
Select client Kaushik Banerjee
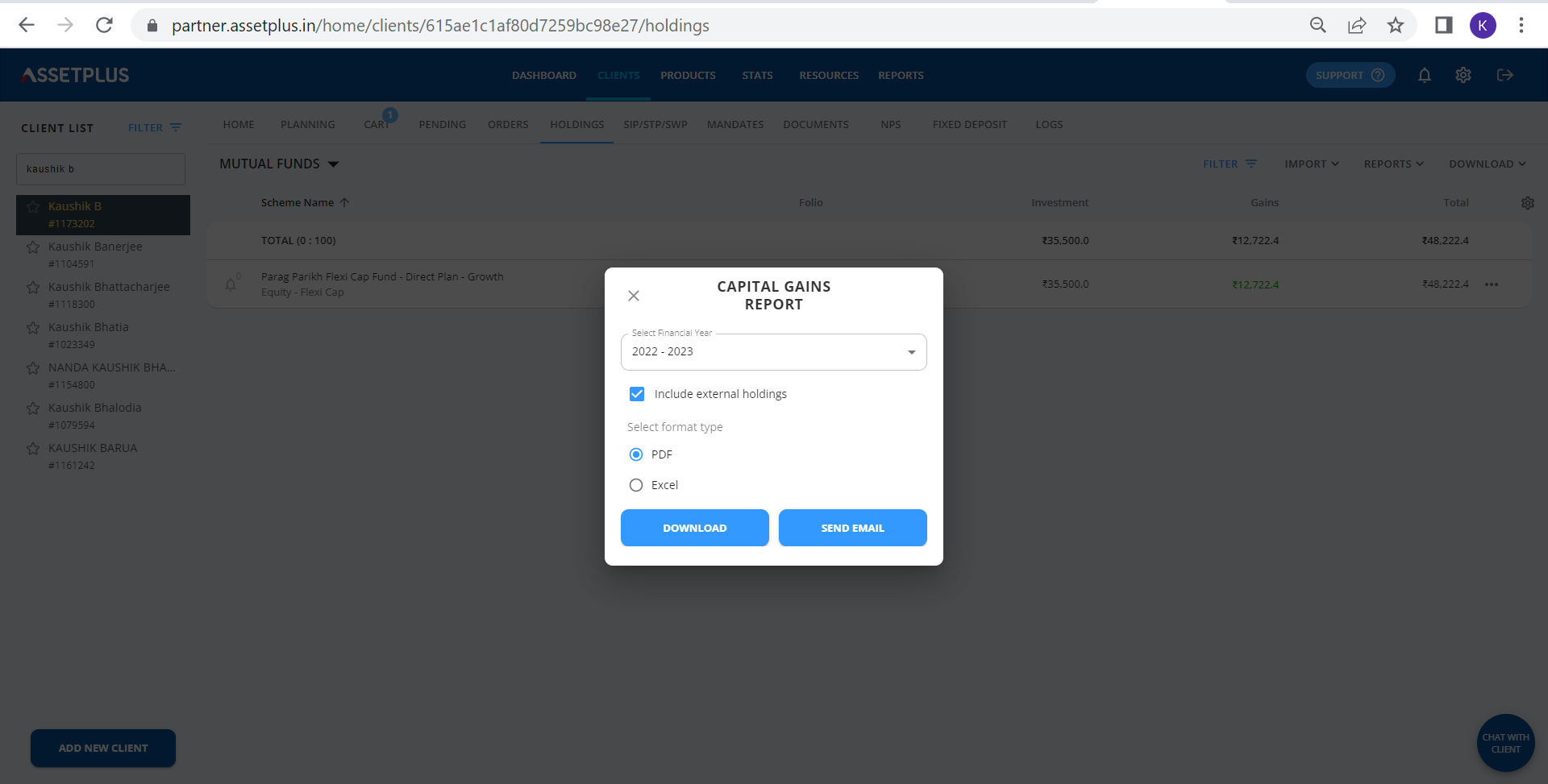pyautogui.click(x=103, y=255)
